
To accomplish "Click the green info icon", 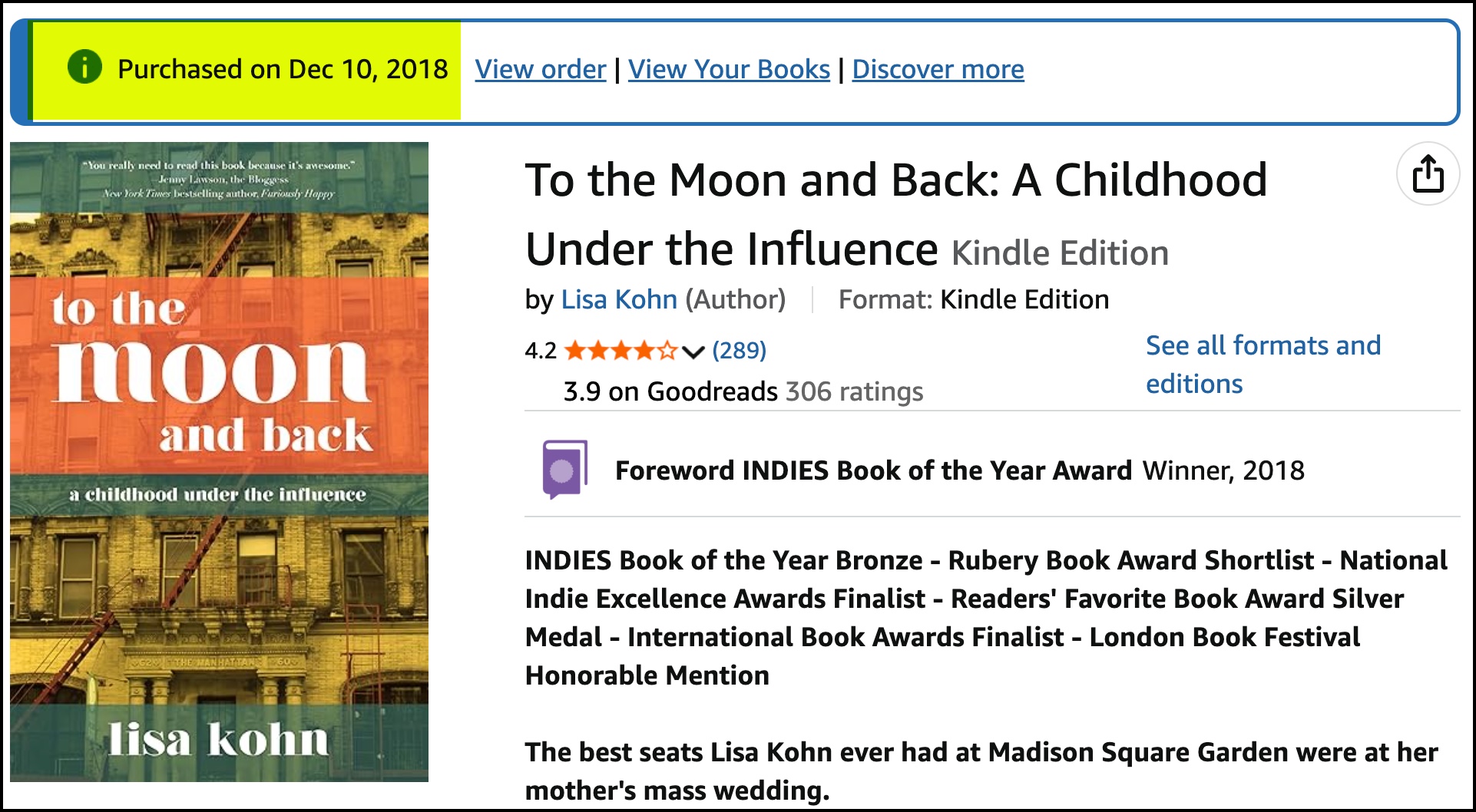I will [84, 68].
